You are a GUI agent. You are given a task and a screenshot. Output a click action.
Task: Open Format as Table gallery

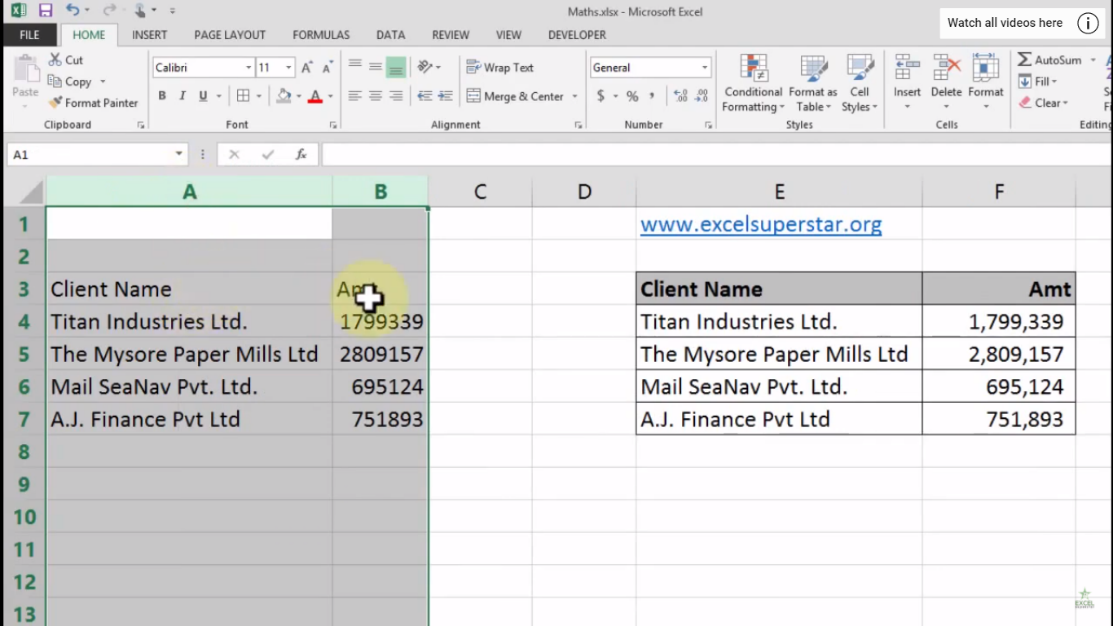coord(813,83)
